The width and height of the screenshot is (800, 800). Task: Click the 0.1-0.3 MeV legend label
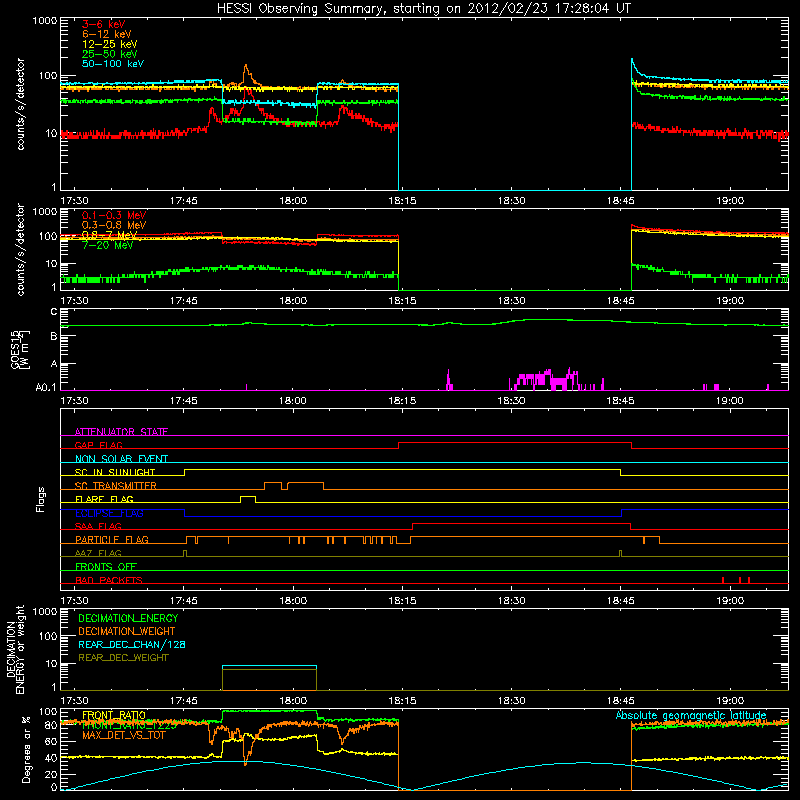(x=114, y=215)
